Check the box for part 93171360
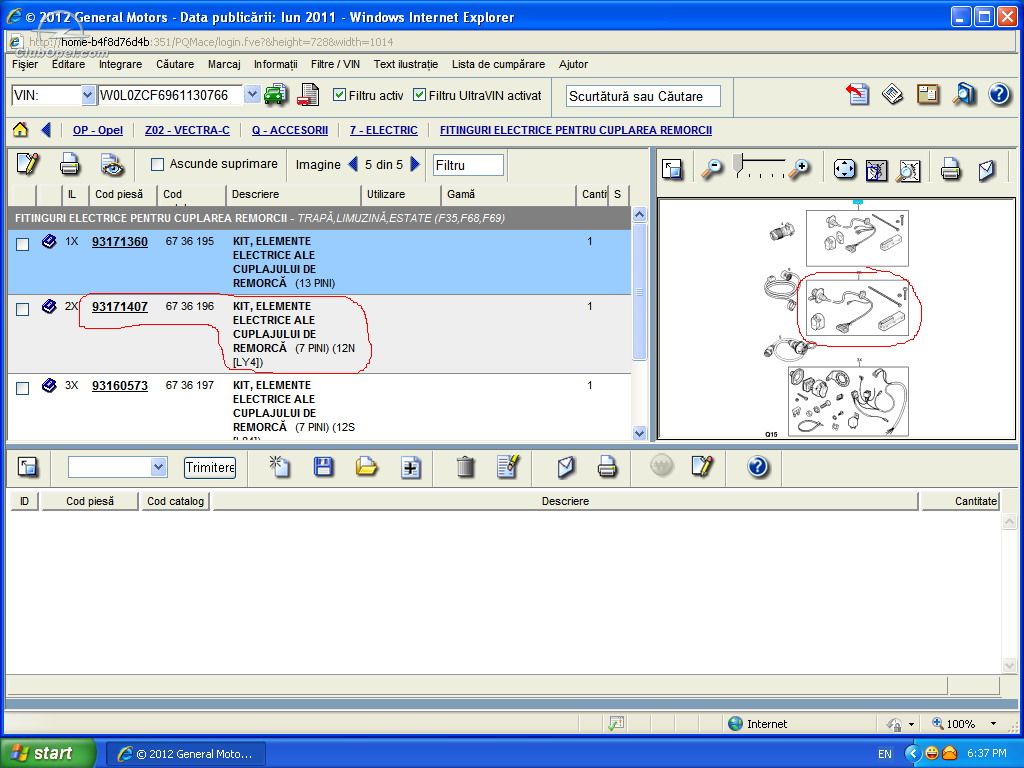 pyautogui.click(x=22, y=244)
